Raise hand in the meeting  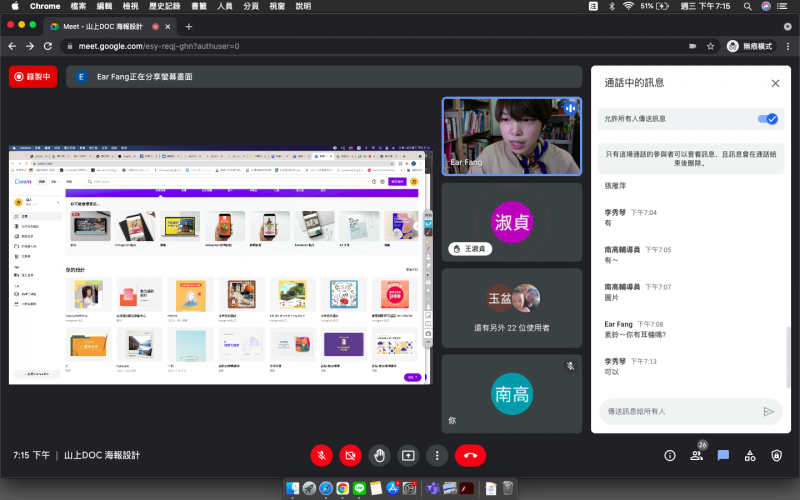(379, 456)
